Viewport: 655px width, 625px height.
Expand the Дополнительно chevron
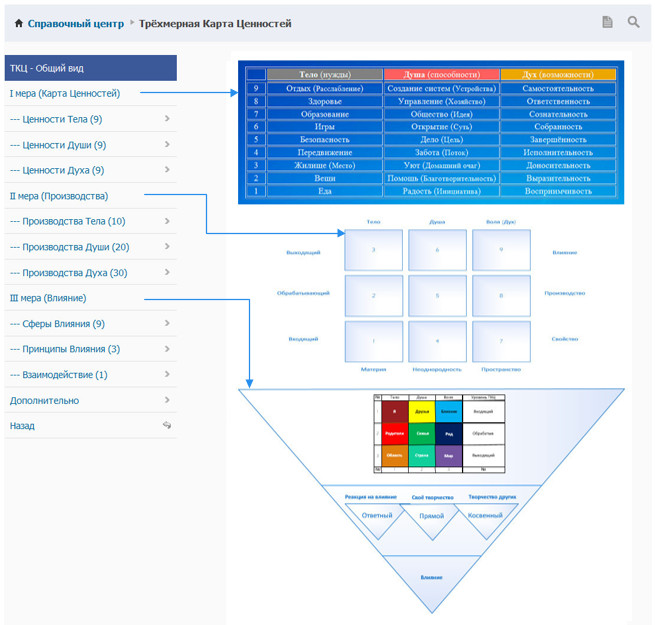(x=167, y=400)
